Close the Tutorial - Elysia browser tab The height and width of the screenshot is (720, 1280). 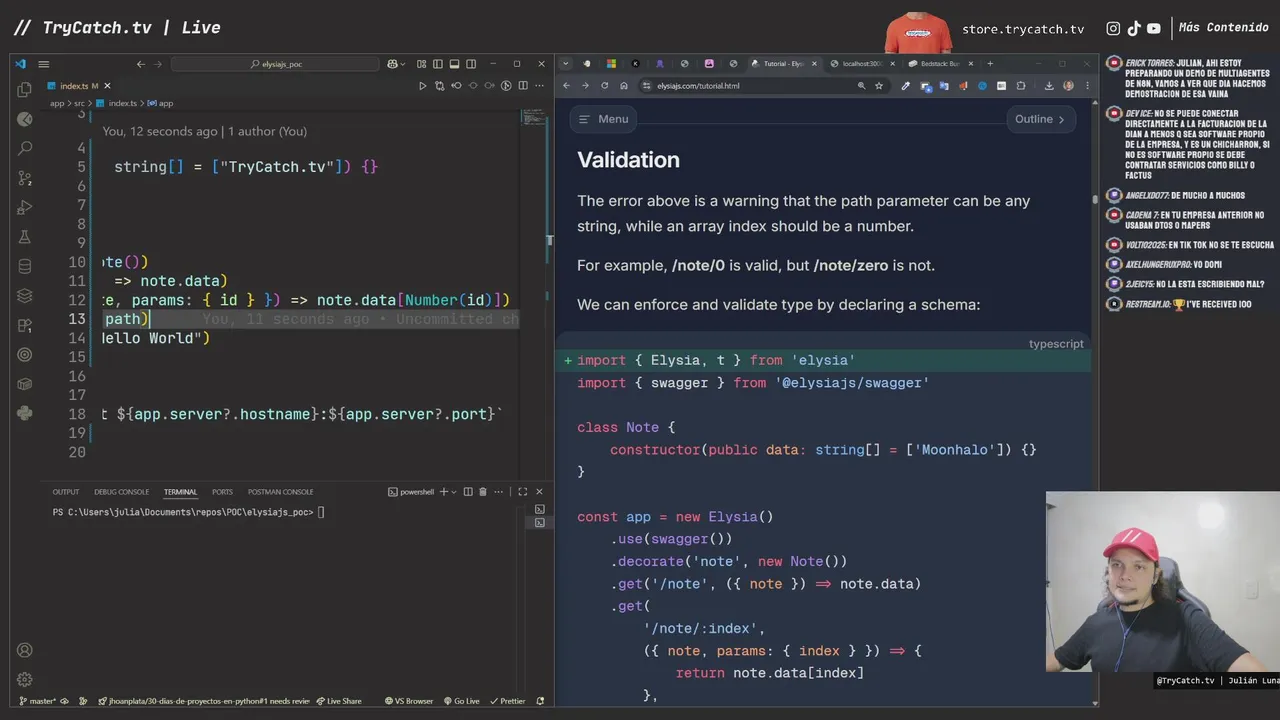(814, 63)
